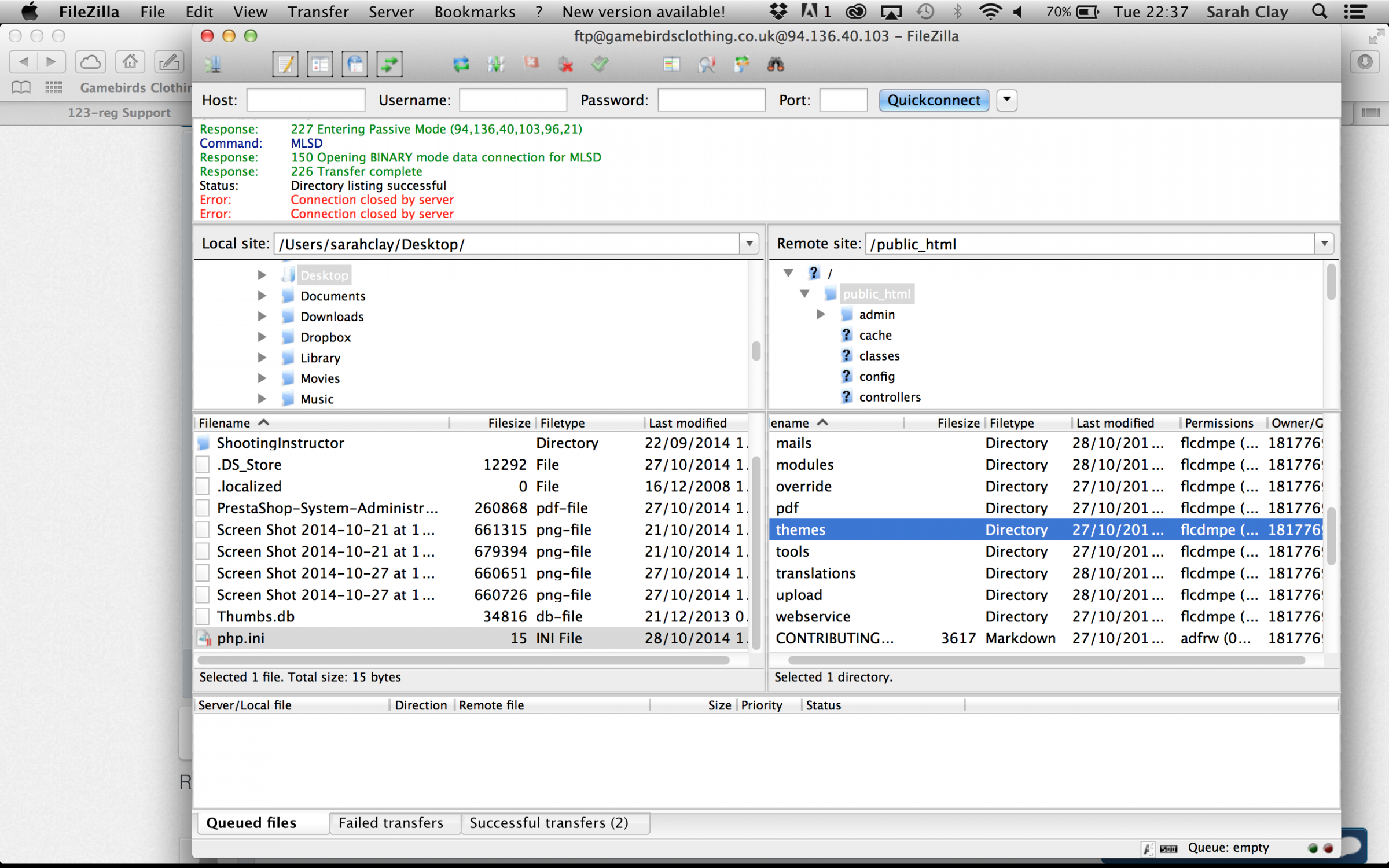Click the disconnect from server icon
This screenshot has width=1389, height=868.
(x=565, y=64)
